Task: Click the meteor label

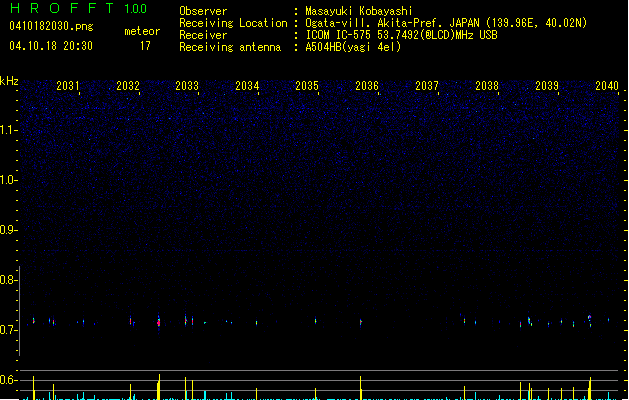Action: point(142,31)
